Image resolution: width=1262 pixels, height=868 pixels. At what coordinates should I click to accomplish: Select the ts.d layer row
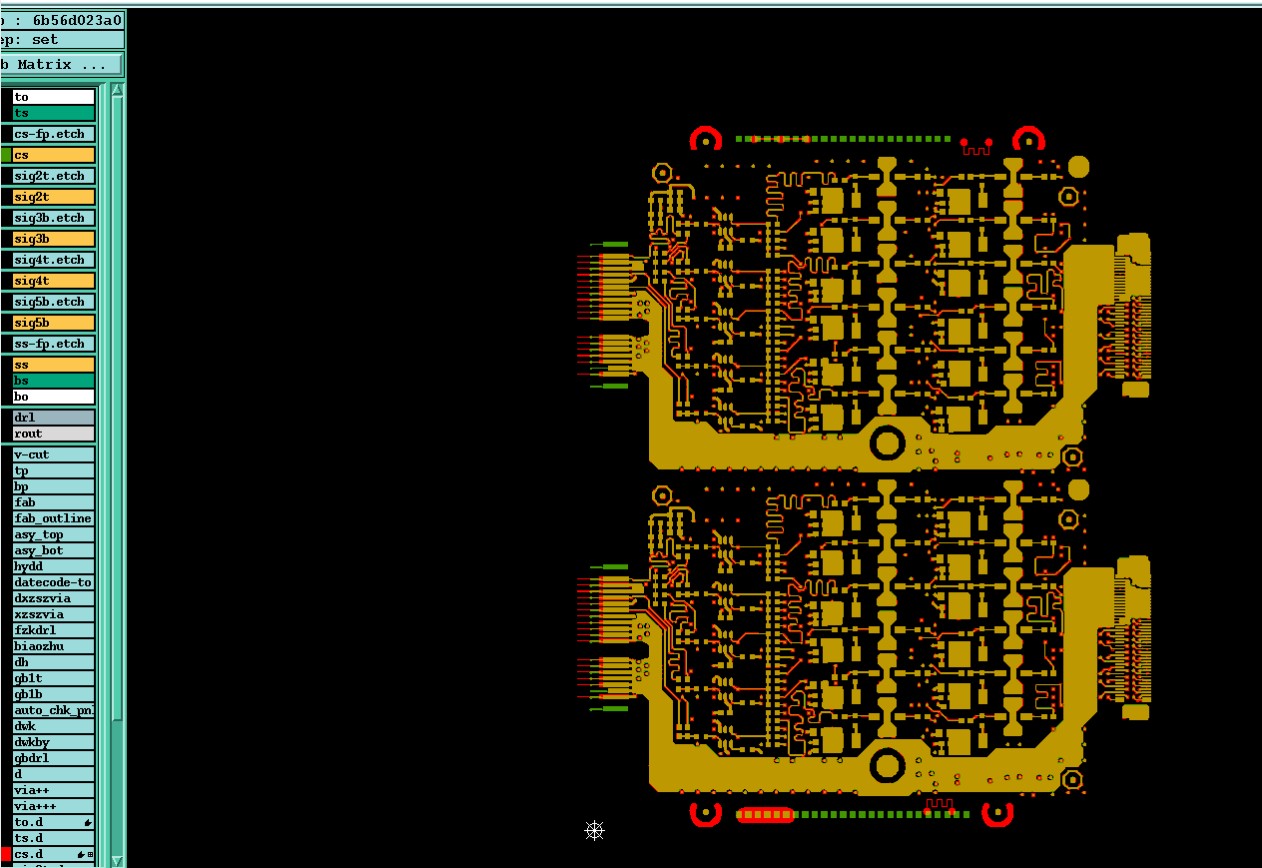(54, 839)
